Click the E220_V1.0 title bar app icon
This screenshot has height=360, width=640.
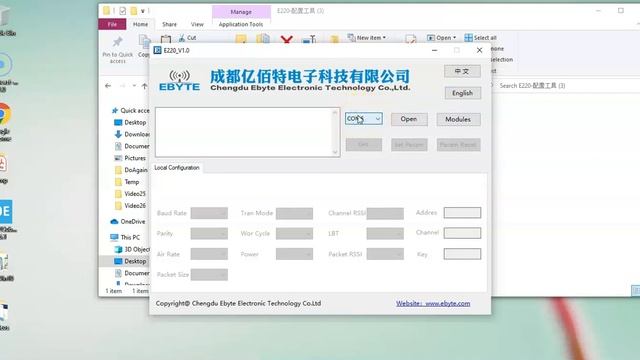click(x=157, y=50)
